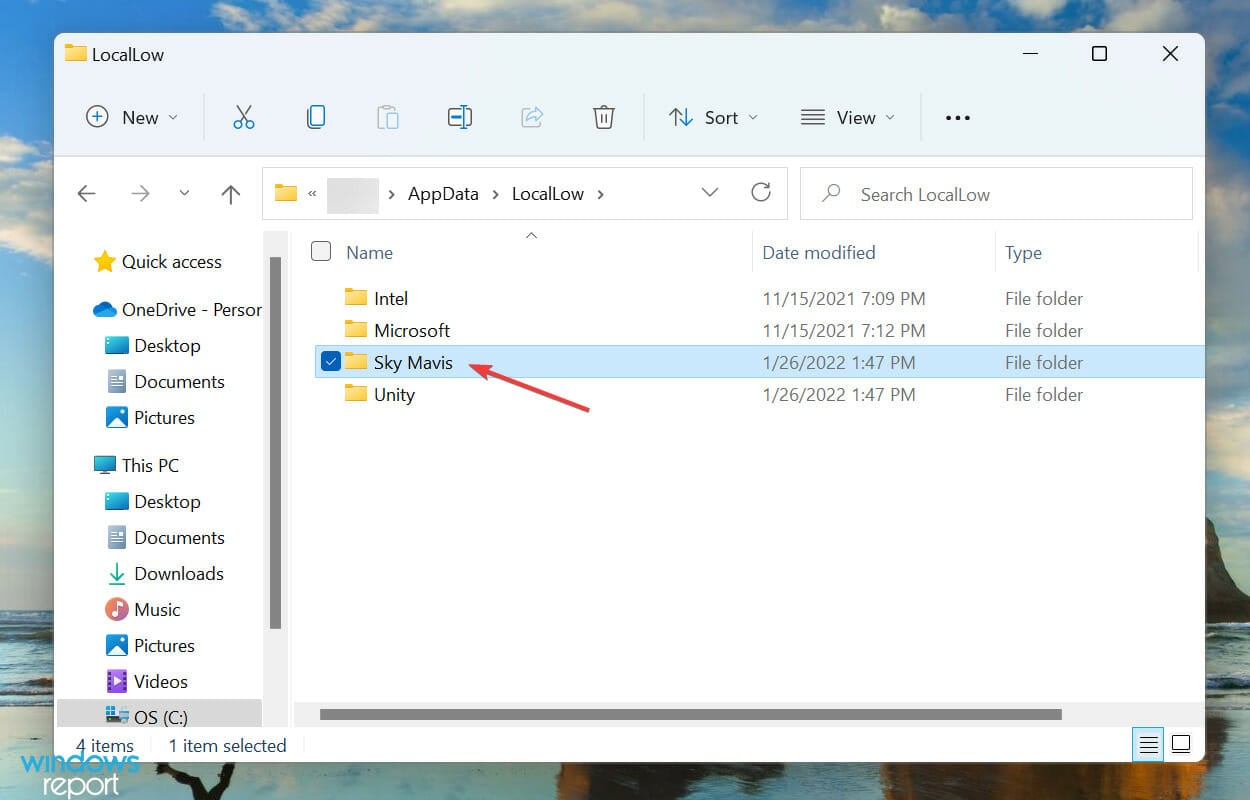Click the Sky Mavis row's modified date
Screen dimensions: 1250x800
(x=839, y=362)
